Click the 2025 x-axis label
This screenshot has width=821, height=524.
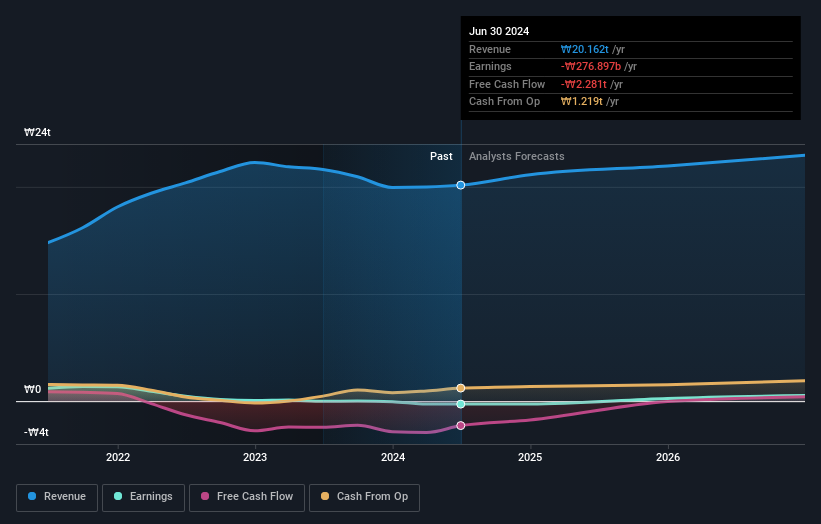tap(530, 457)
